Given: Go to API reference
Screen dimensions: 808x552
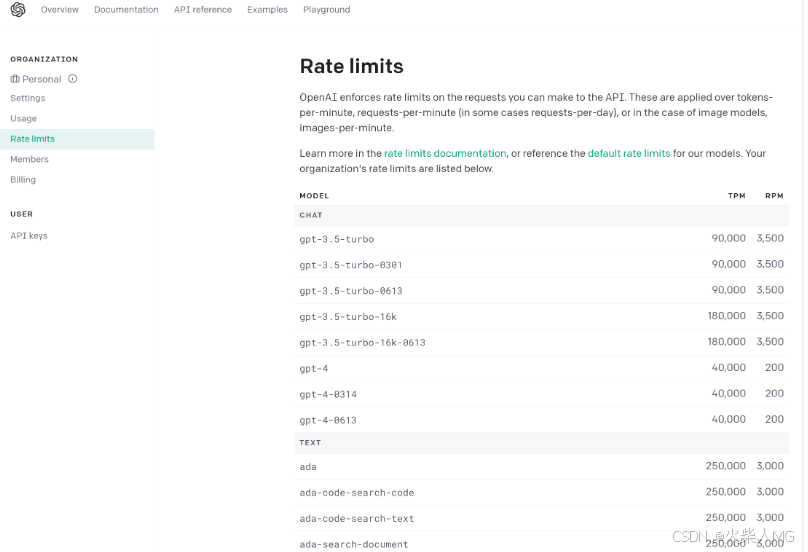Looking at the screenshot, I should (203, 10).
